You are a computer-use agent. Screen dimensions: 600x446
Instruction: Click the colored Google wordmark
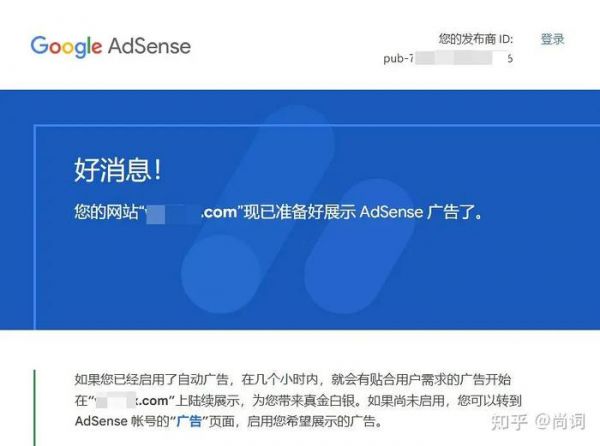(66, 47)
